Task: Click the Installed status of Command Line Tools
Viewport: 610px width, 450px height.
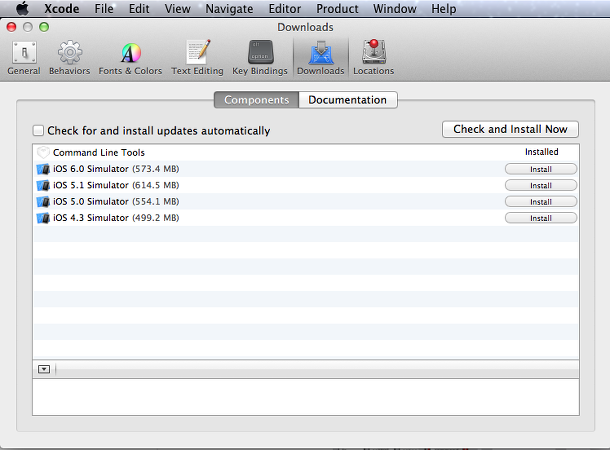Action: (x=542, y=152)
